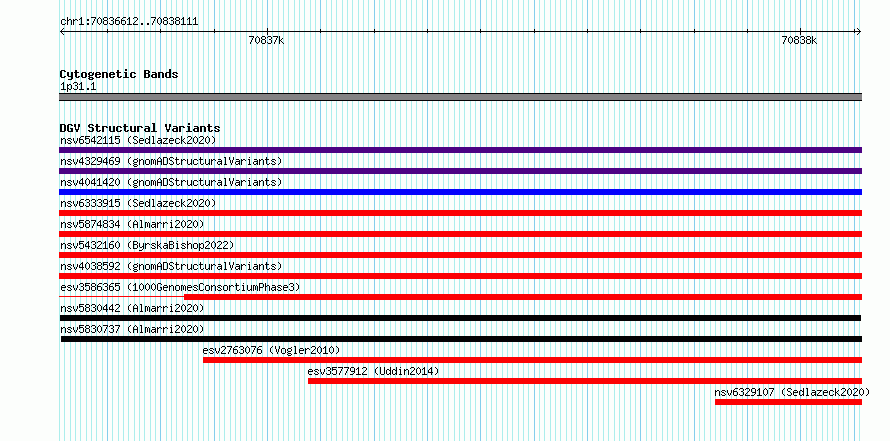This screenshot has height=441, width=890.
Task: Open nsv6333915 (Sedlazeck2020) variant label
Action: pyautogui.click(x=138, y=203)
